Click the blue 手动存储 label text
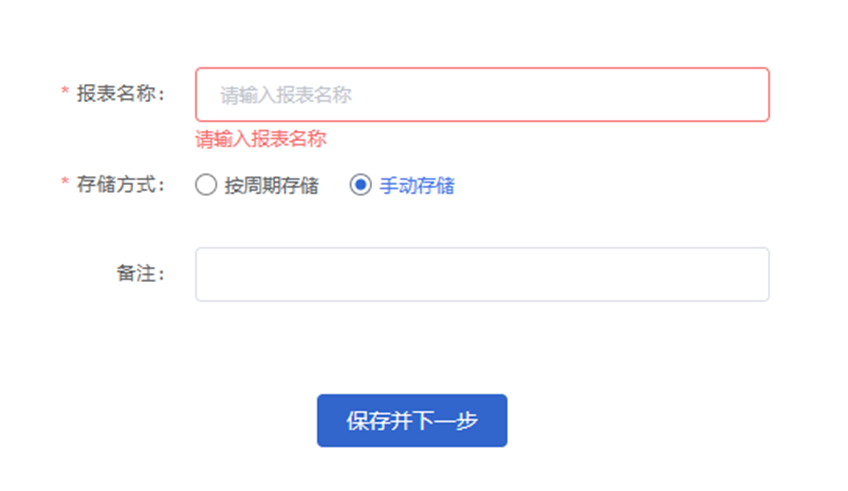Screen dimensions: 848x491 click(417, 185)
